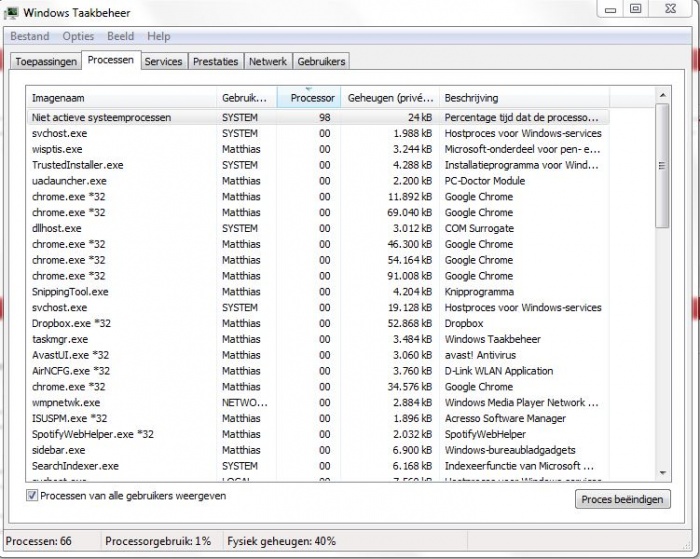
Task: Switch to the Gebruikers tab
Action: click(321, 61)
